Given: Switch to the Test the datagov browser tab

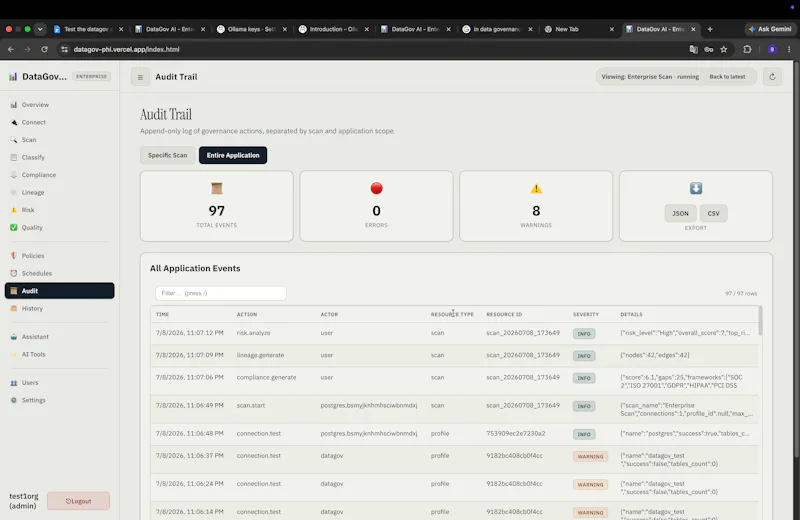Looking at the screenshot, I should coord(88,29).
